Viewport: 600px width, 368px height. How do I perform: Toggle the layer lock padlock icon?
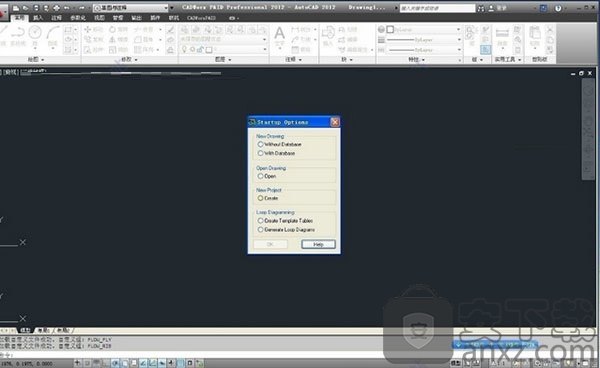200,50
